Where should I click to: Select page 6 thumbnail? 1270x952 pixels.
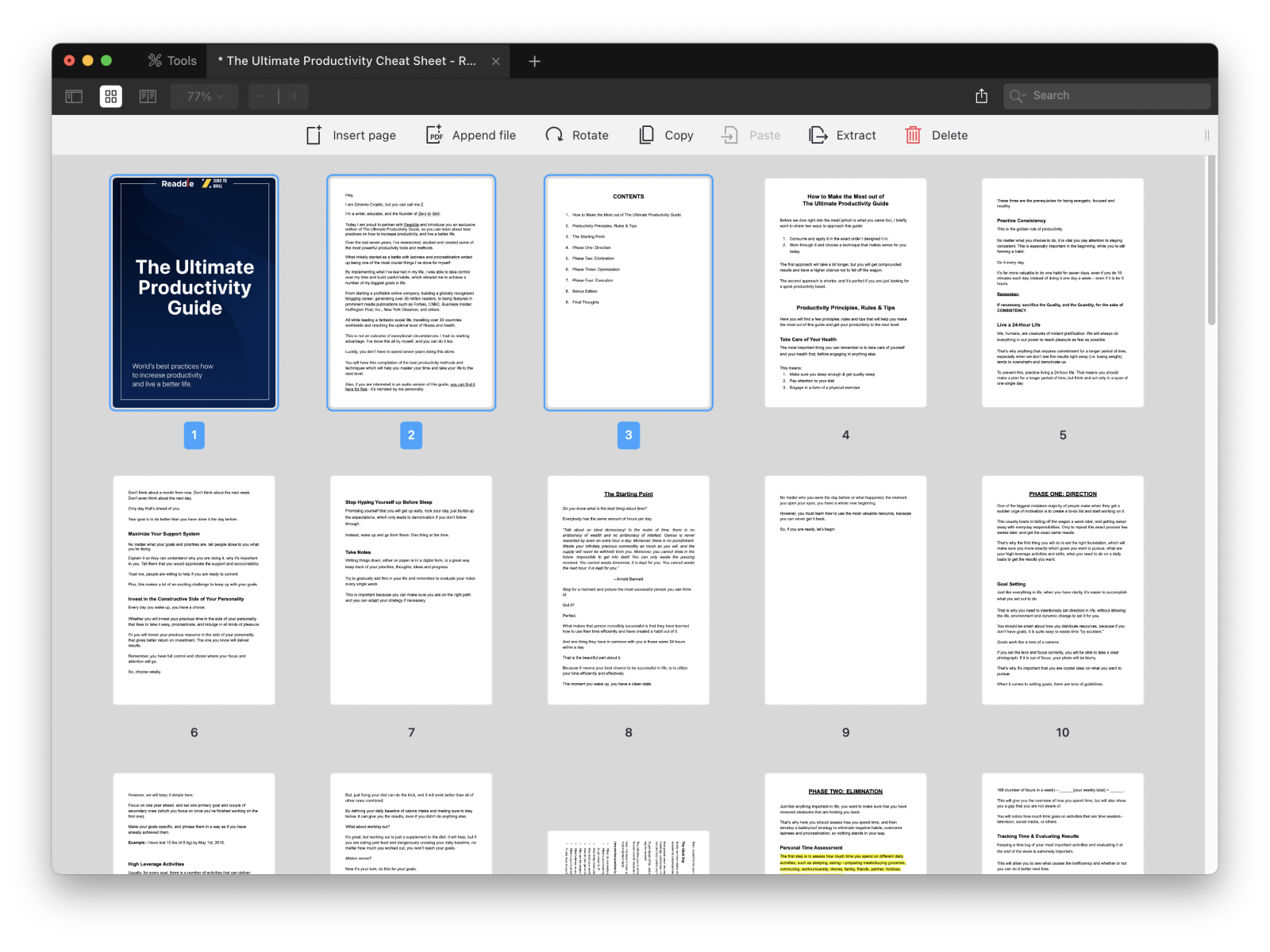pos(194,590)
